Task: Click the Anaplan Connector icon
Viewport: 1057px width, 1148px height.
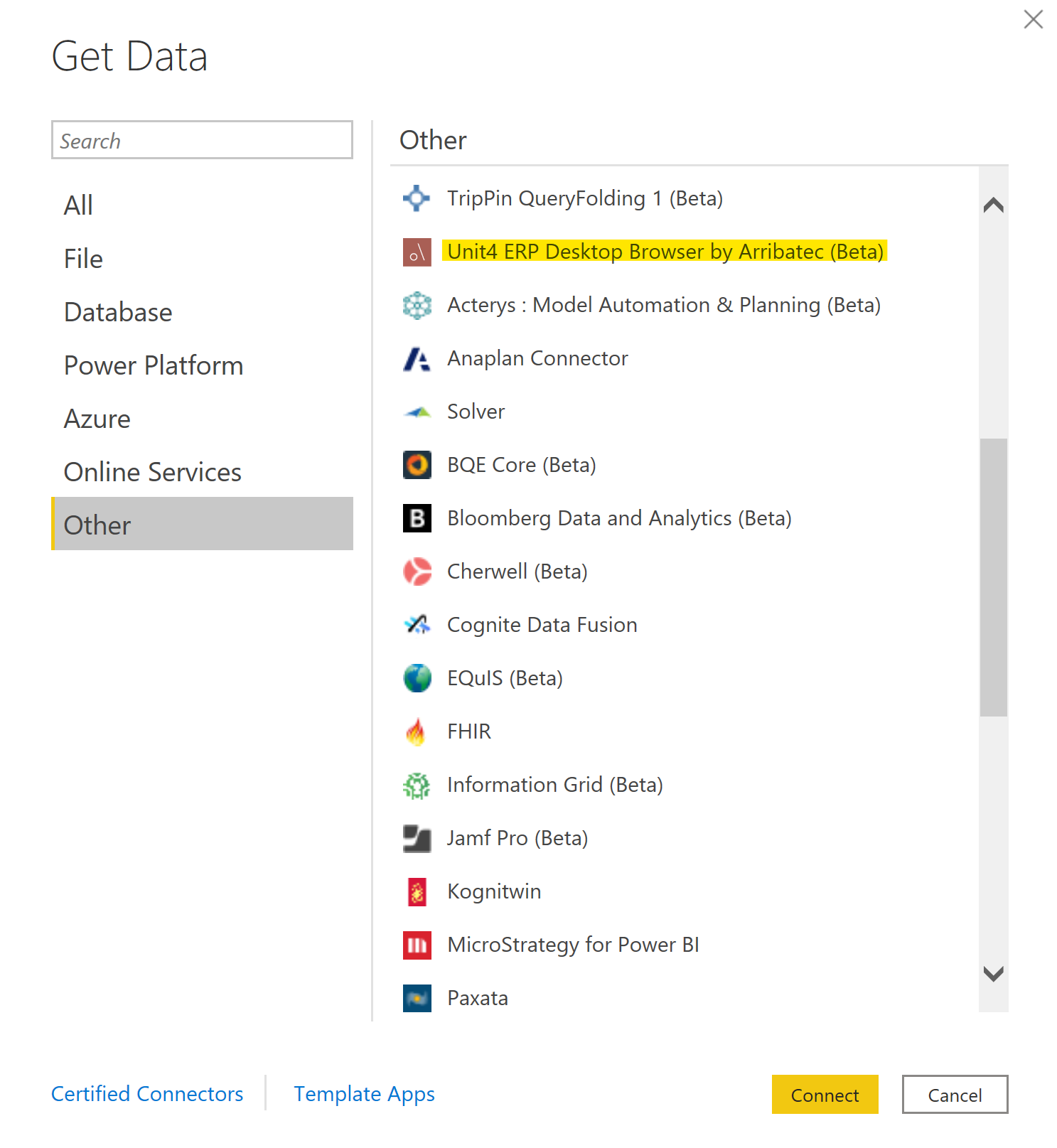Action: tap(417, 358)
